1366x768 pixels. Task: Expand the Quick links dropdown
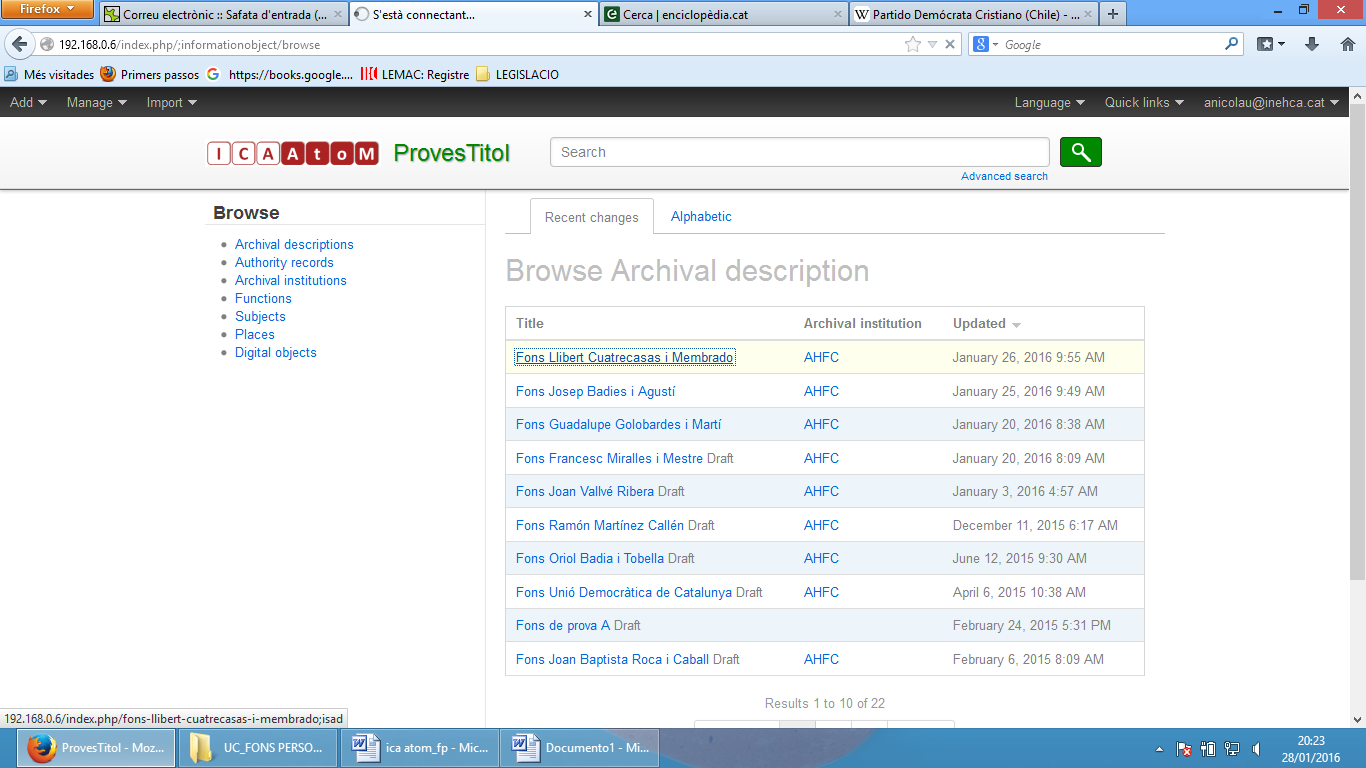1144,102
